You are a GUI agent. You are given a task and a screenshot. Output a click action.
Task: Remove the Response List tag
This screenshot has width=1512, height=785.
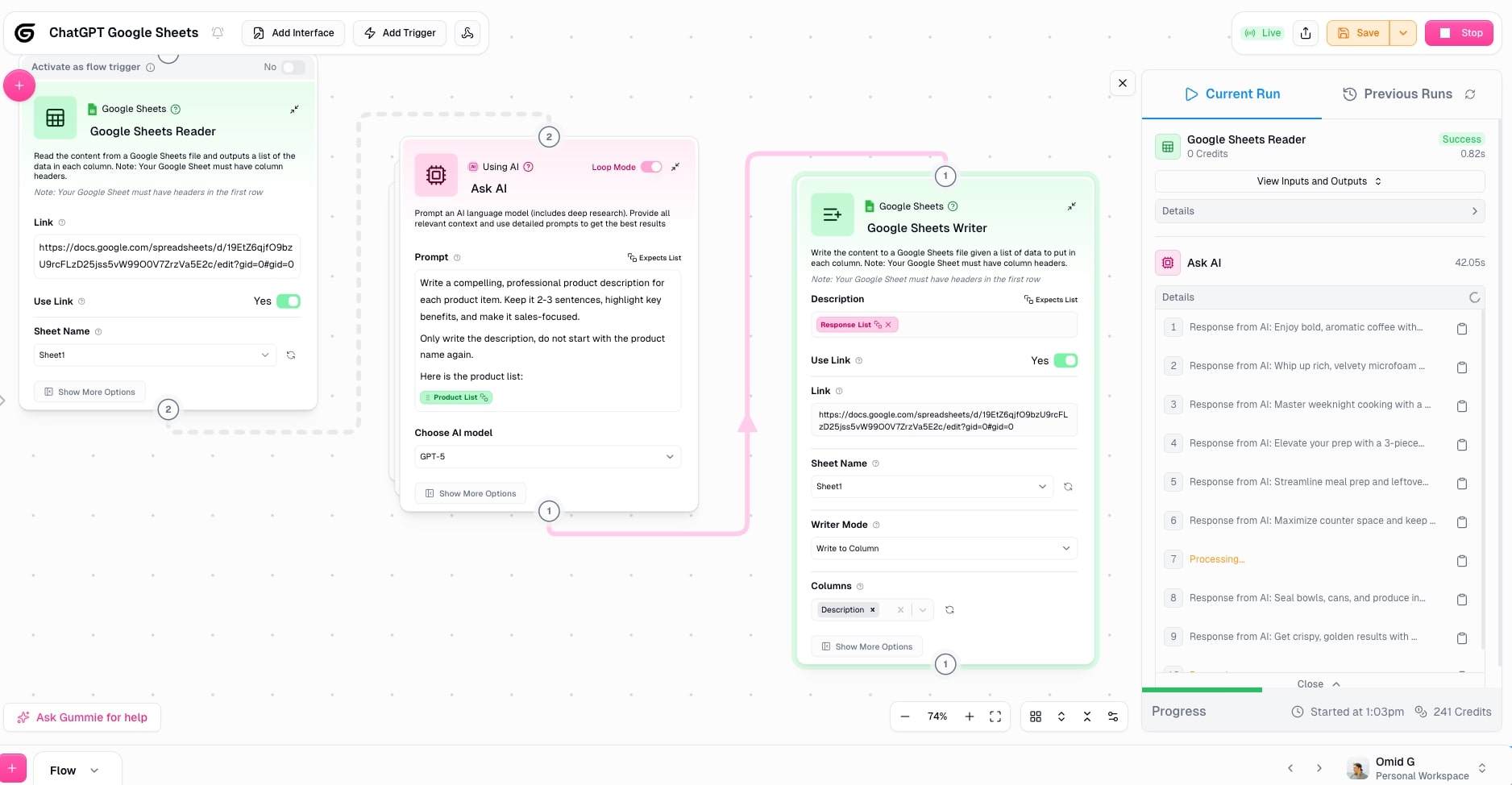[x=888, y=325]
